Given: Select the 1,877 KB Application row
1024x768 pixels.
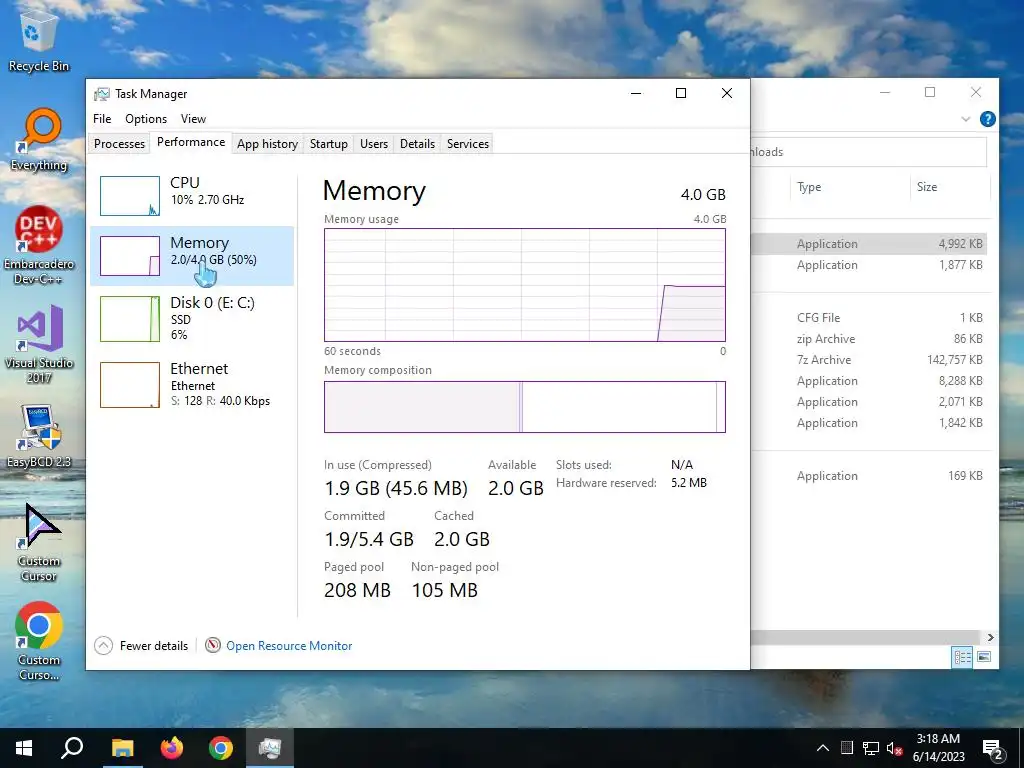Looking at the screenshot, I should 869,264.
